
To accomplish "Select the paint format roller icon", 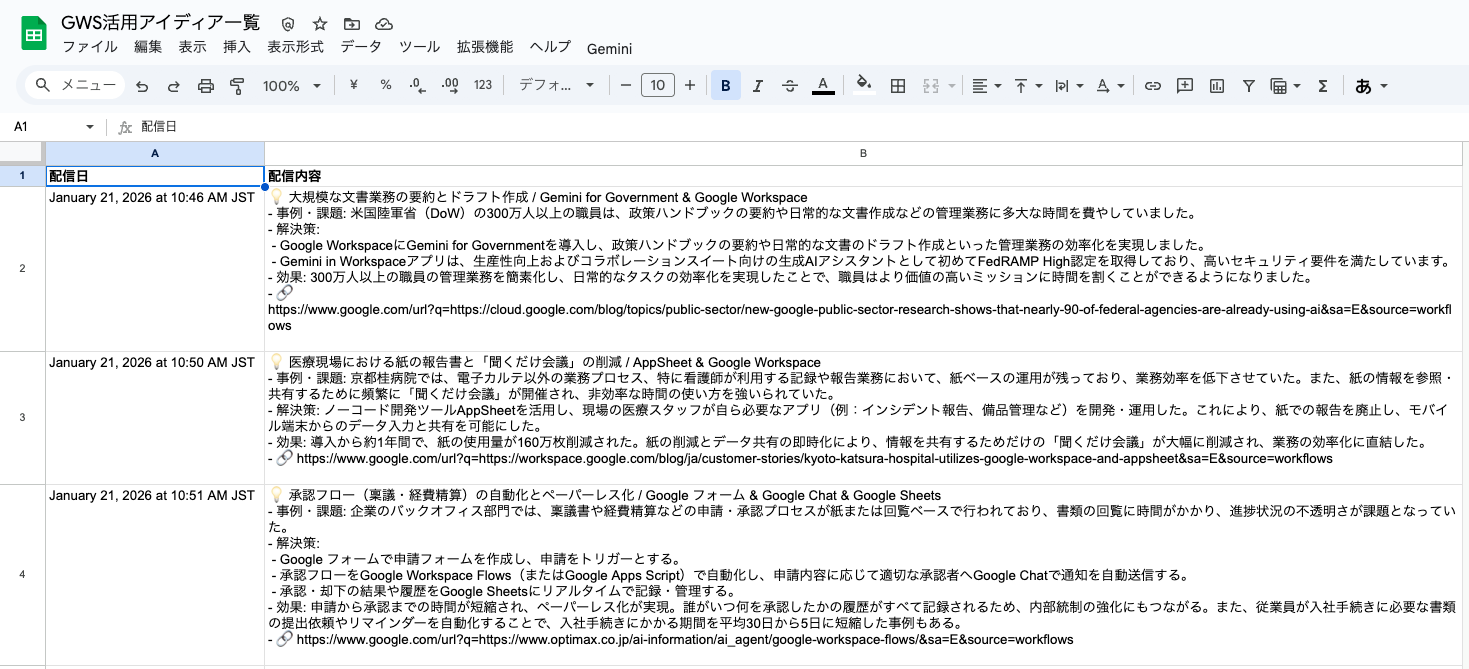I will tap(237, 86).
